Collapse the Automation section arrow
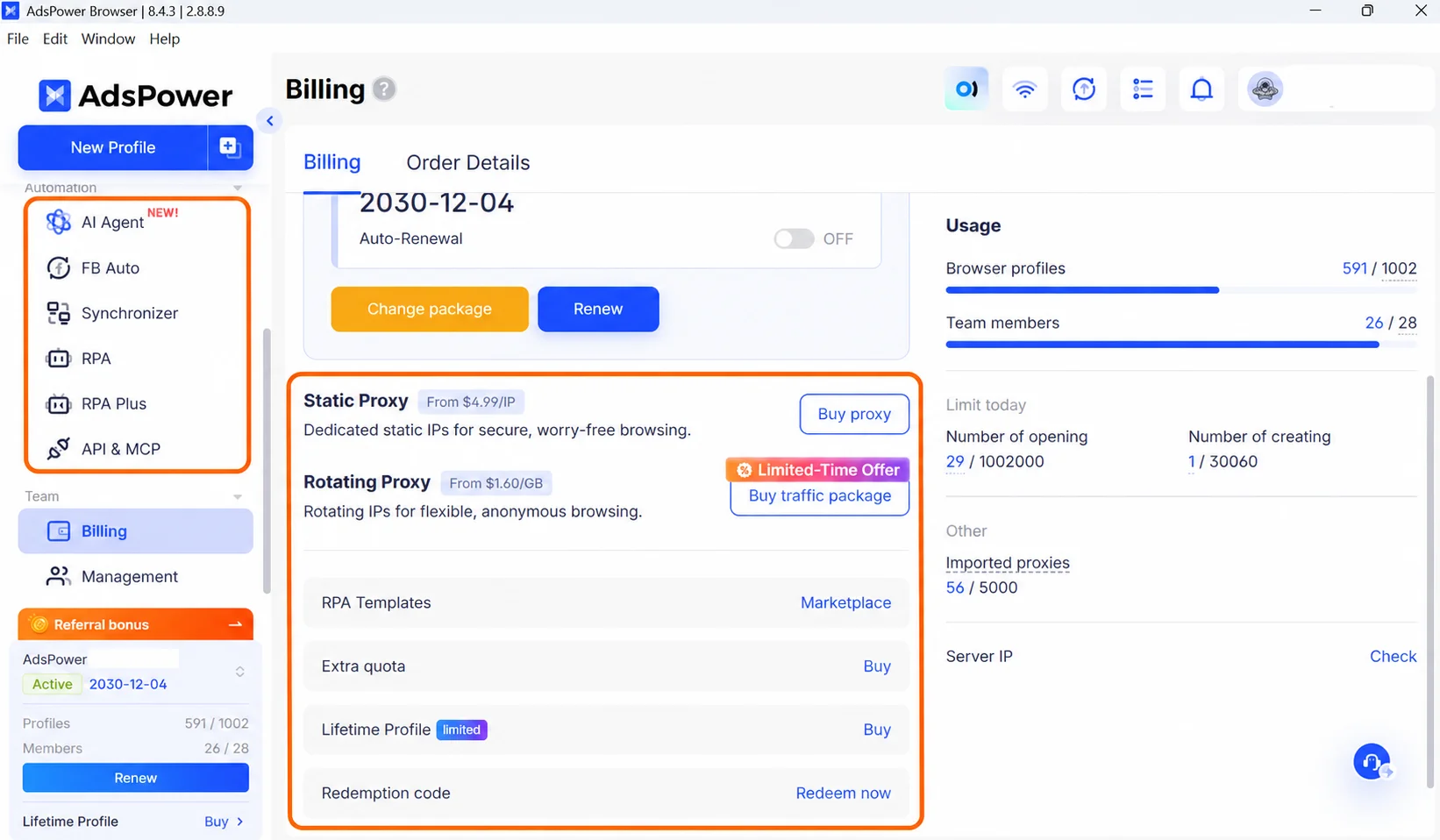This screenshot has height=840, width=1440. point(238,188)
